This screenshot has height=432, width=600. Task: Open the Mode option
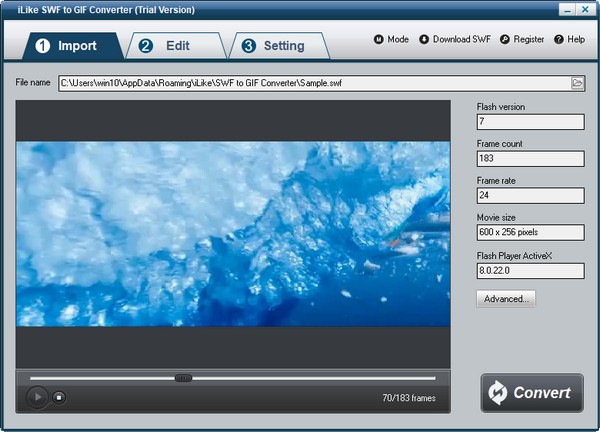click(391, 40)
